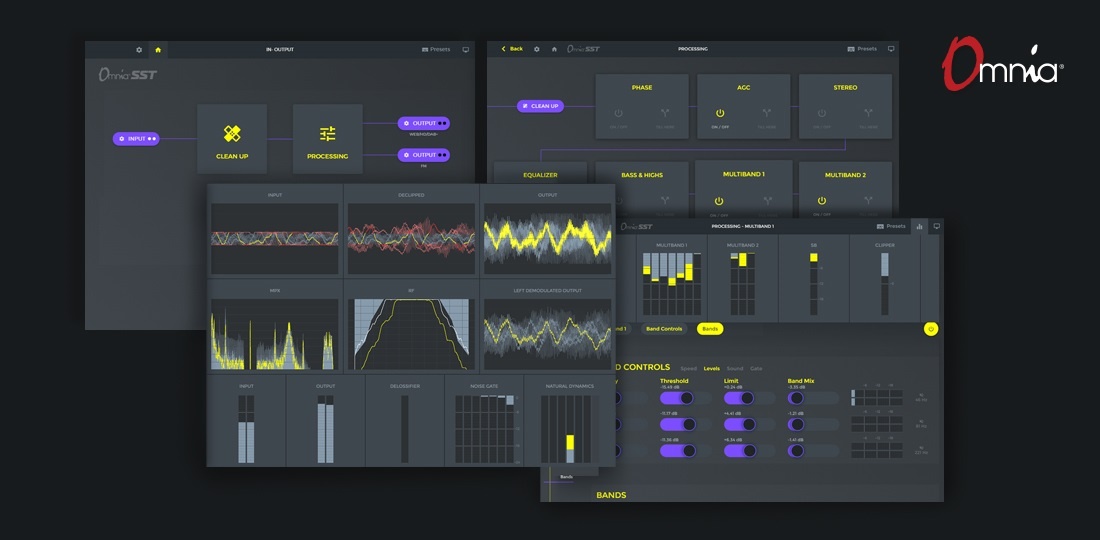Switch to the Levels tab
Screen dimensions: 1100x540
pos(711,368)
